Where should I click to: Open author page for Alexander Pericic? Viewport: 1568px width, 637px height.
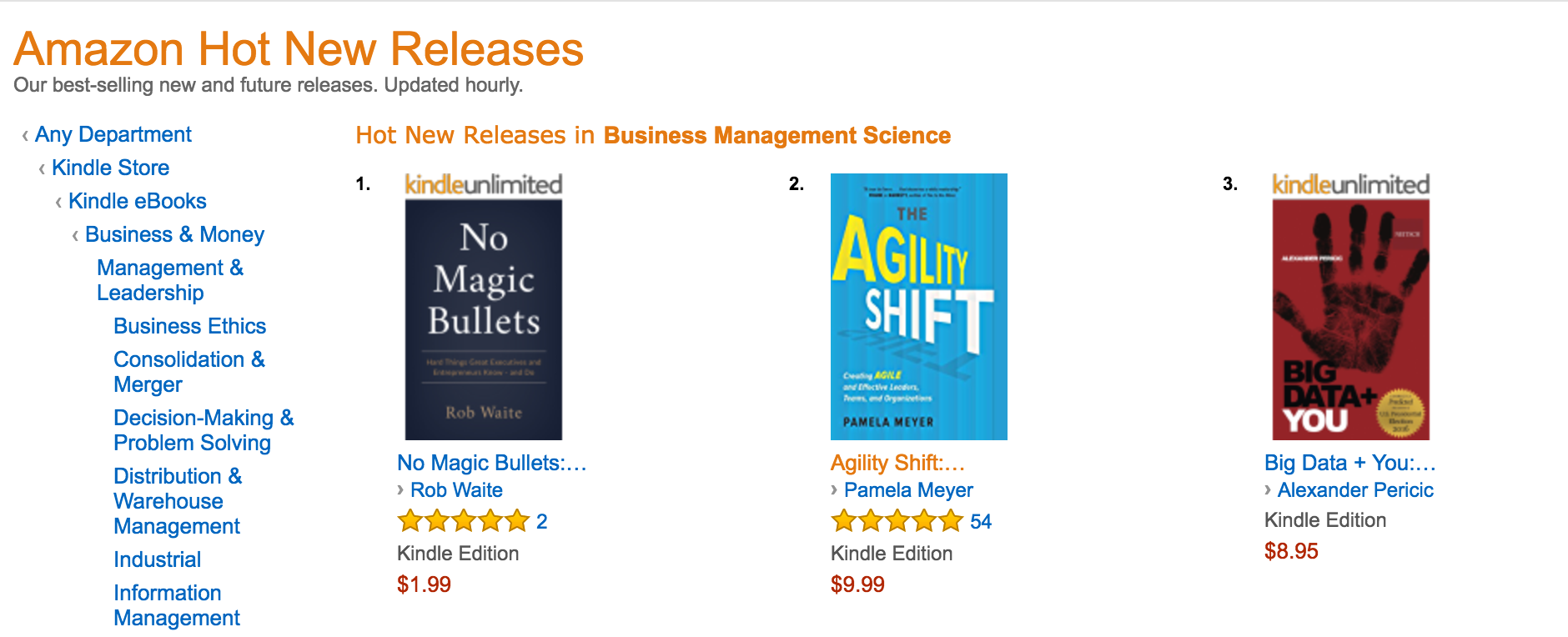click(1354, 490)
